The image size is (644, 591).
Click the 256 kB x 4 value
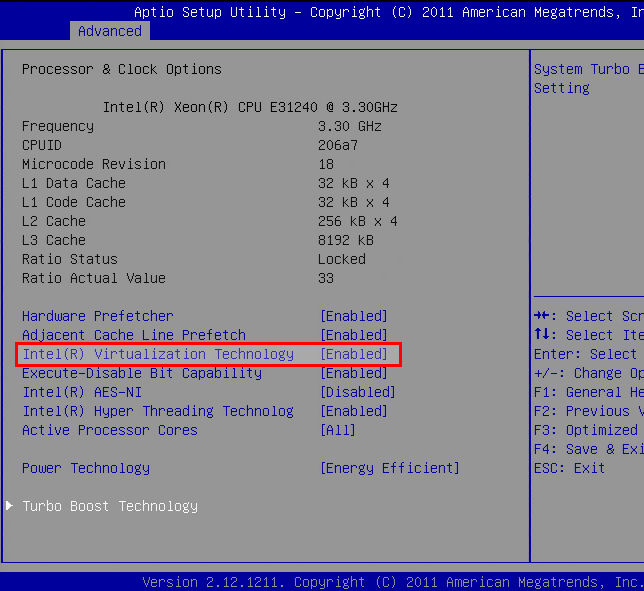358,221
